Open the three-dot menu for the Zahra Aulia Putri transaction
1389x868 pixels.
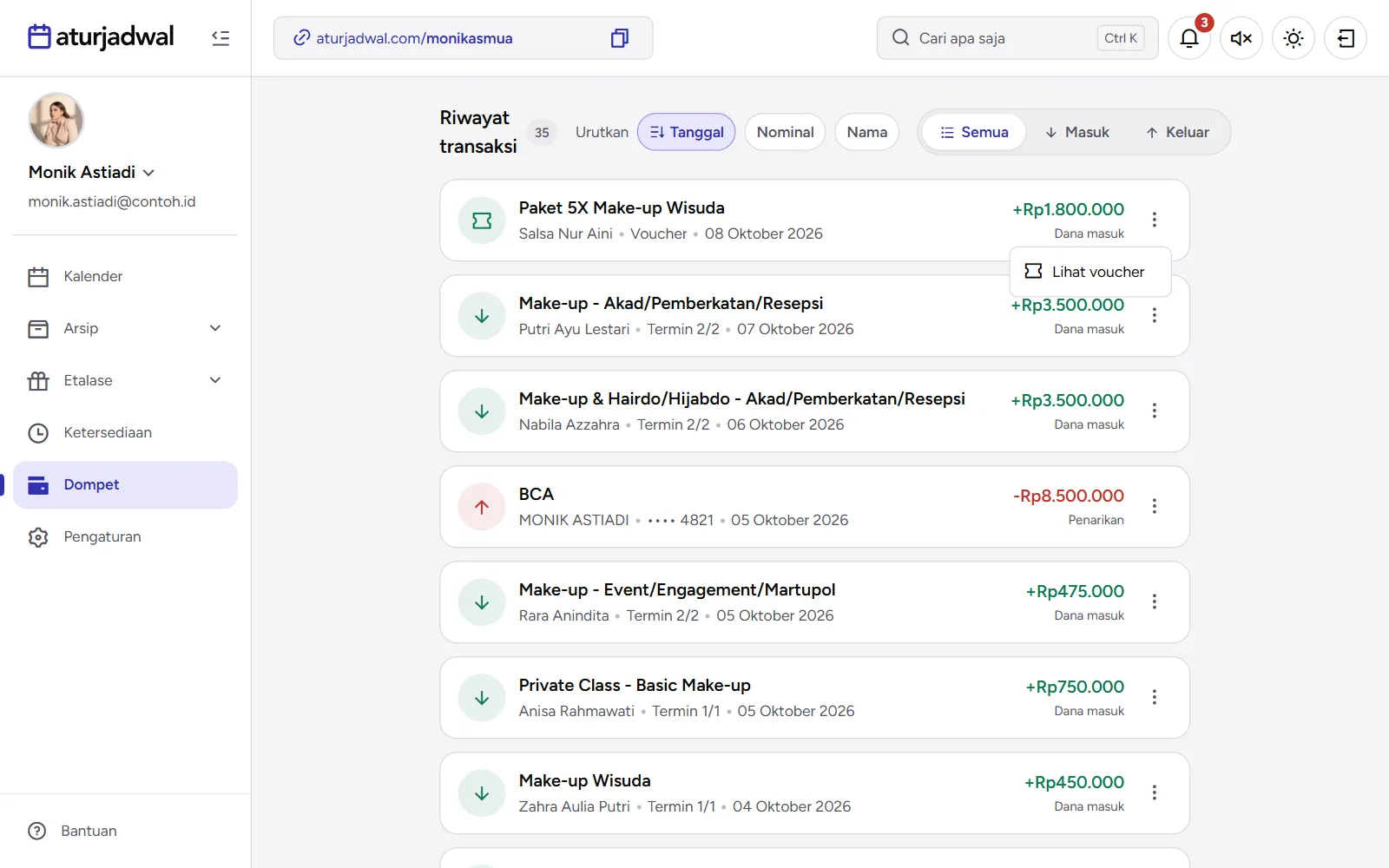click(x=1155, y=792)
